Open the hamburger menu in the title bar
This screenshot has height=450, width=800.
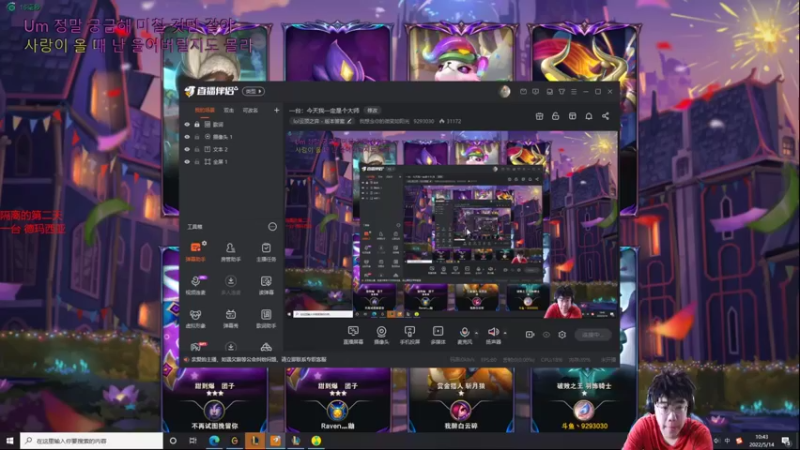coord(573,91)
